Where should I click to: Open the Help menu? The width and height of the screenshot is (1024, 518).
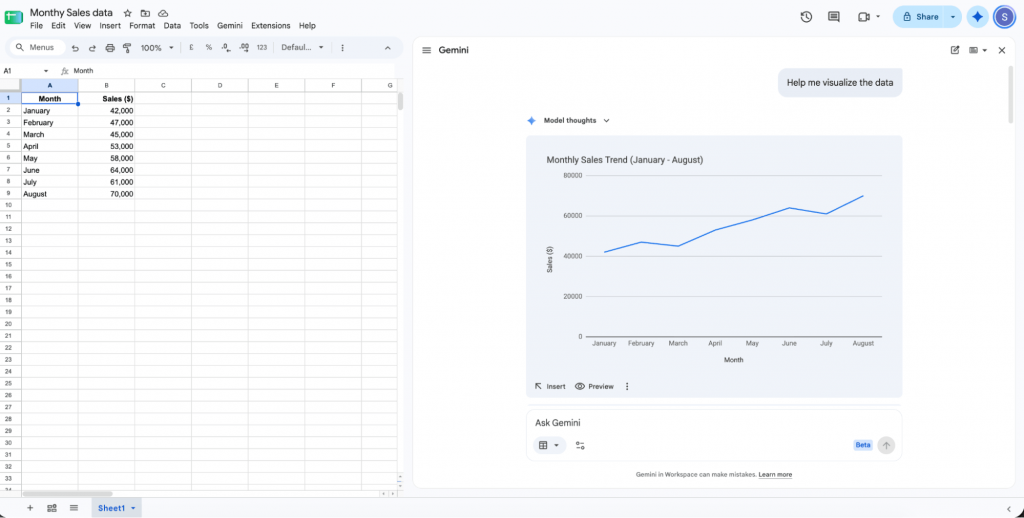point(307,26)
